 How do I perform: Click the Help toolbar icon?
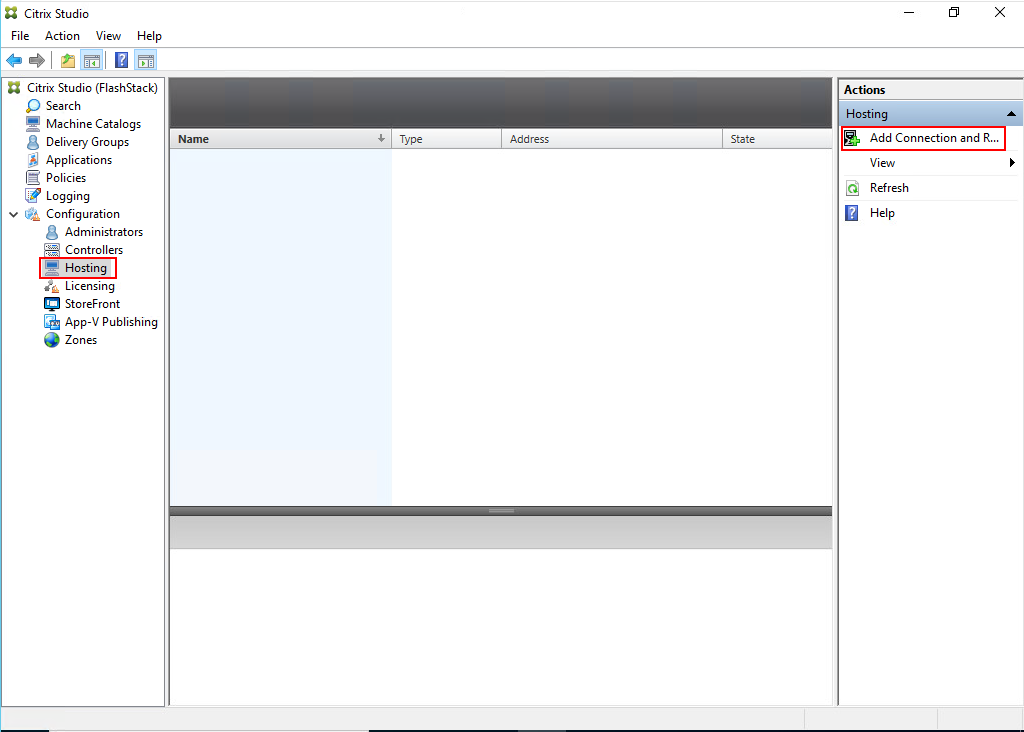[x=120, y=59]
